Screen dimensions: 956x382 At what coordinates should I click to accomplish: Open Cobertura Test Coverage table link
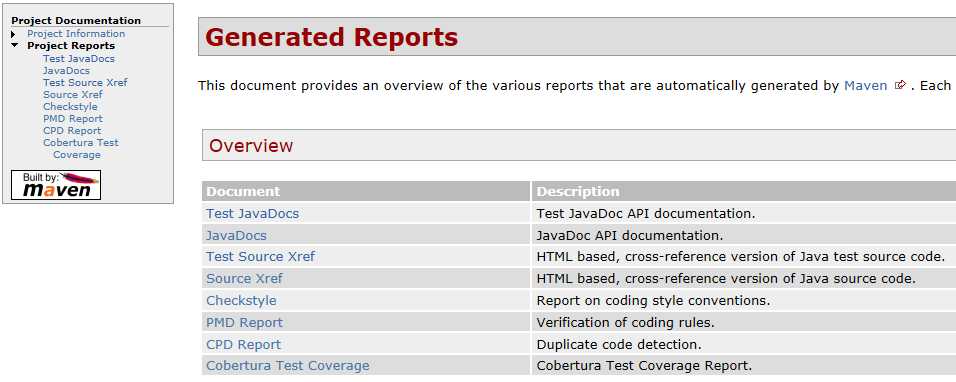[x=288, y=366]
